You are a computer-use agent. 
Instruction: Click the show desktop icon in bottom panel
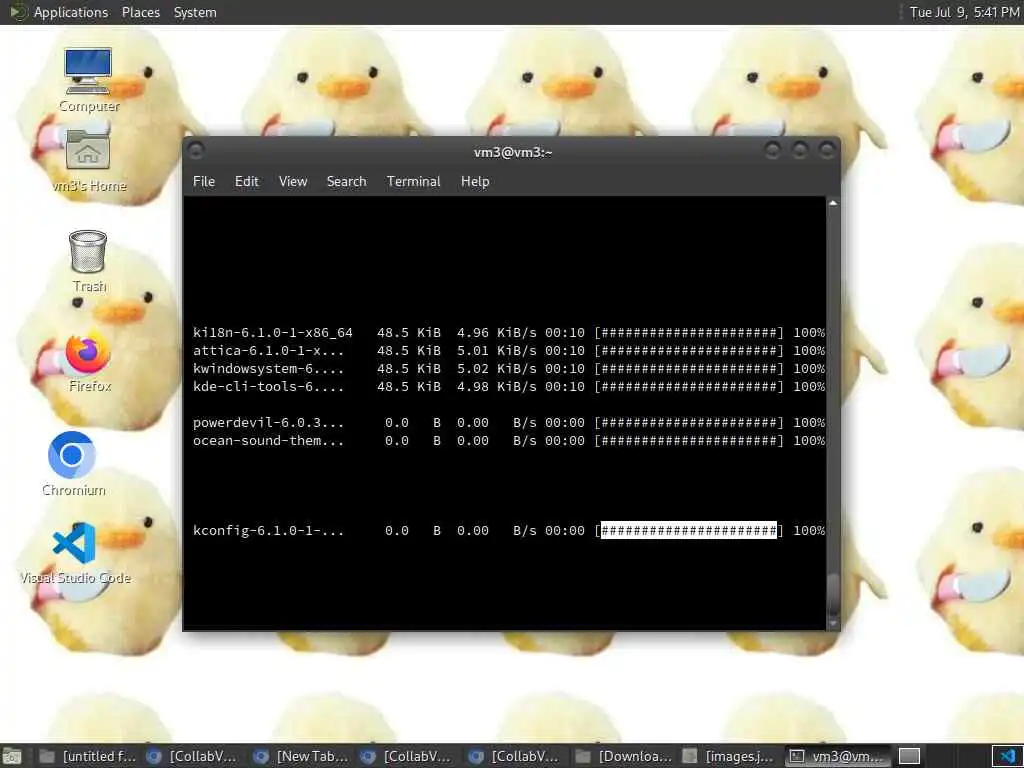pos(12,756)
